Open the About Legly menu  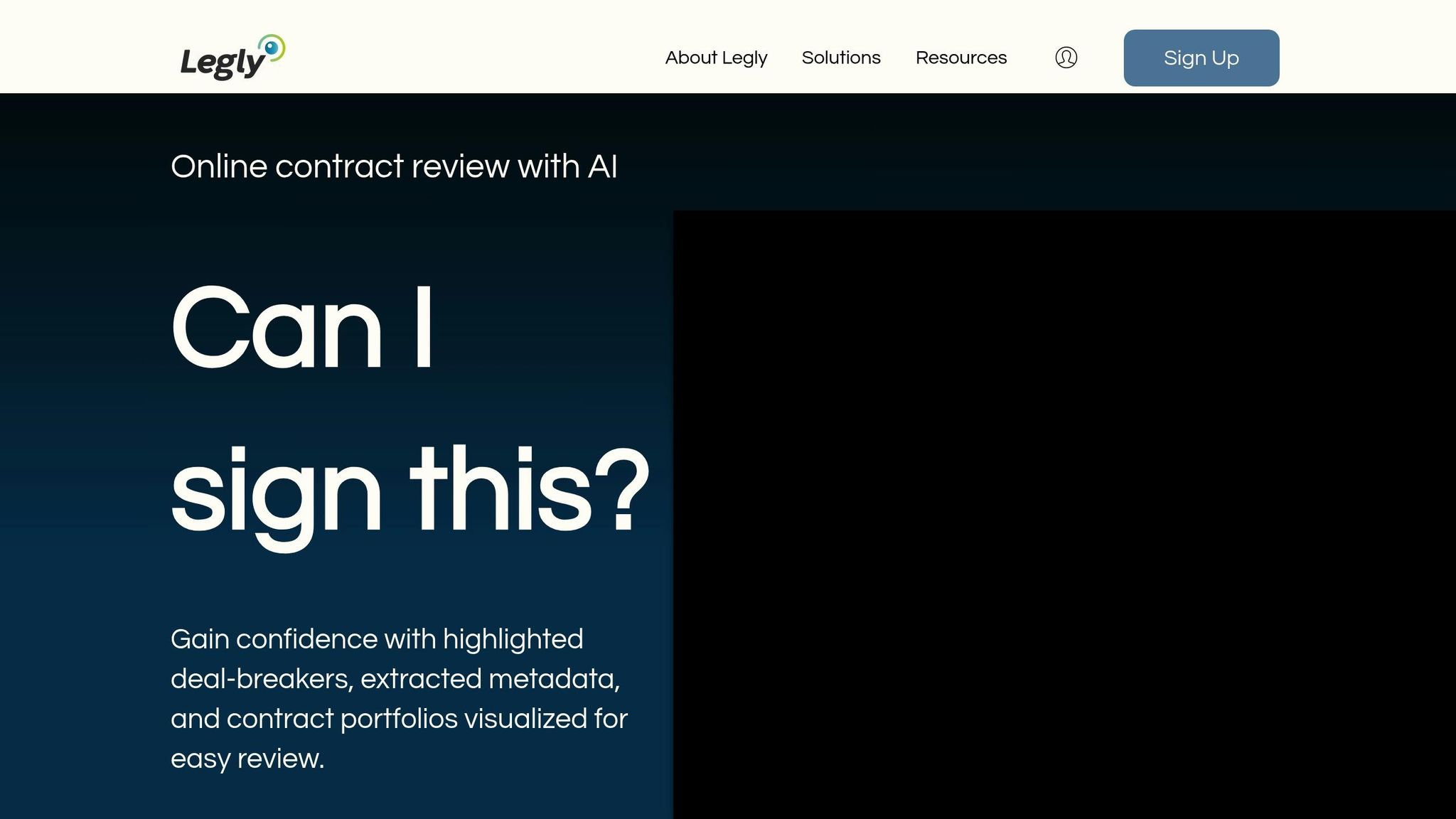coord(716,58)
